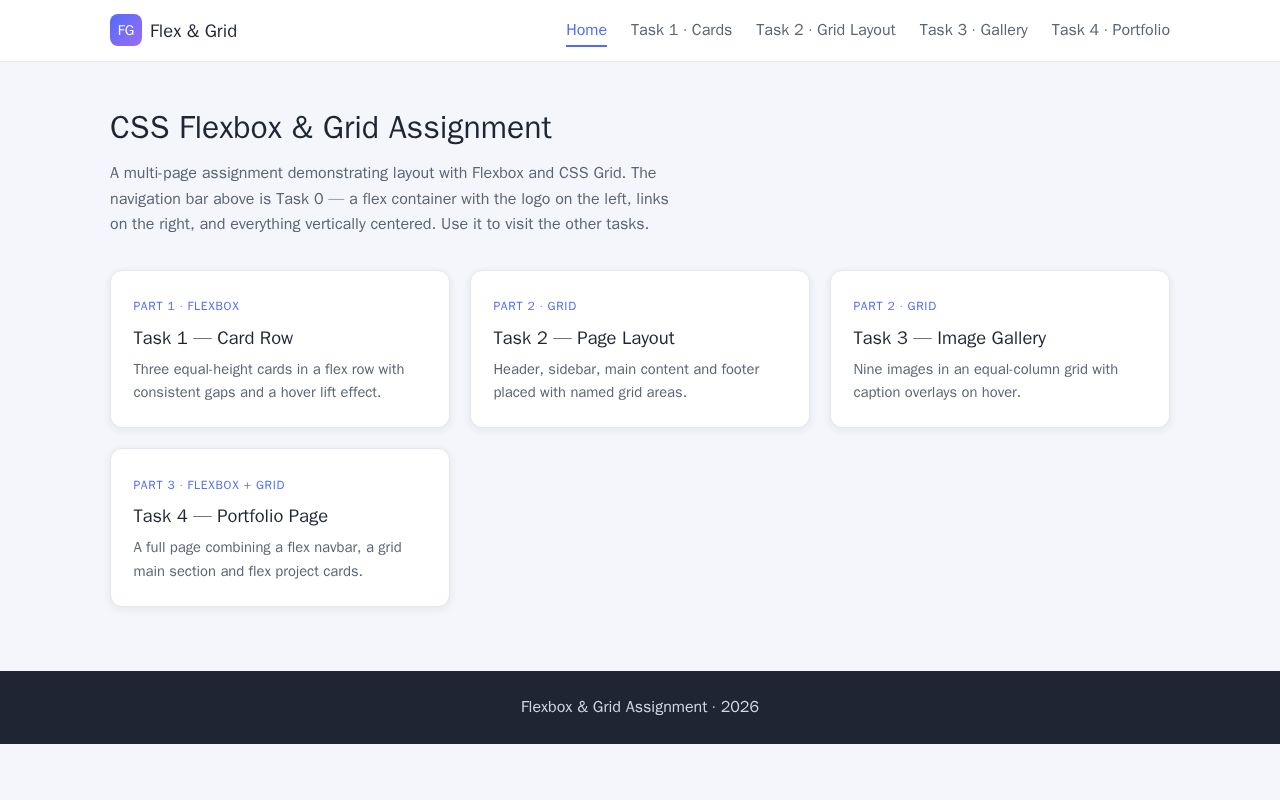Click the 'Three equal-height cards' description
1280x800 pixels.
pyautogui.click(x=269, y=381)
